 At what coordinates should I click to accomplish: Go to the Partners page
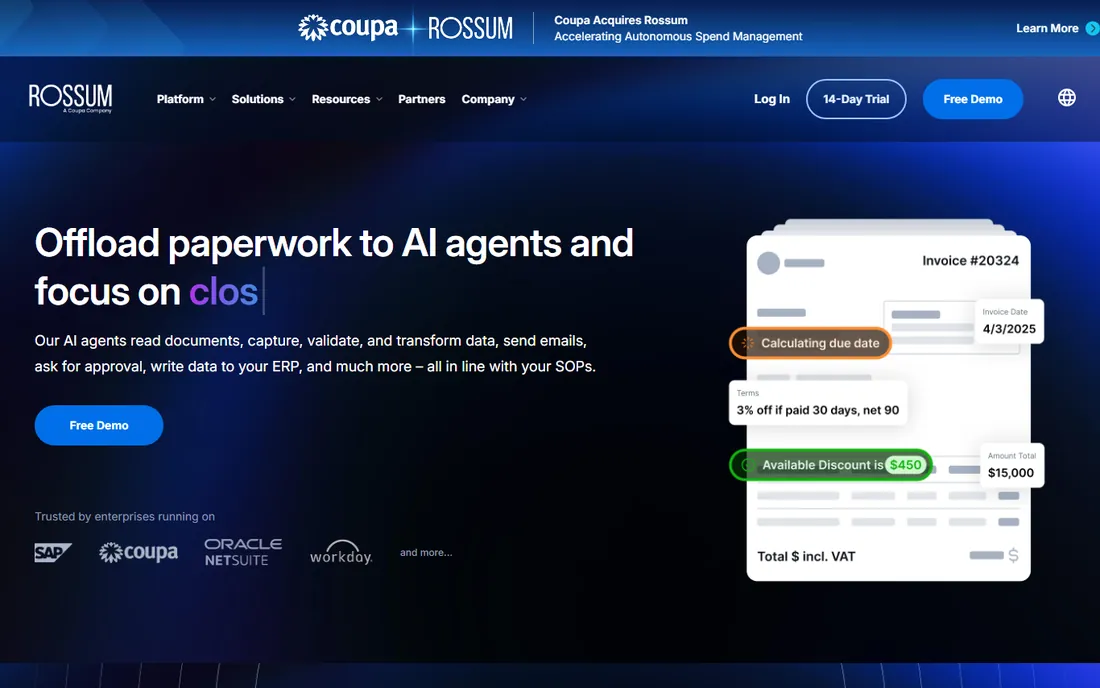(x=422, y=99)
